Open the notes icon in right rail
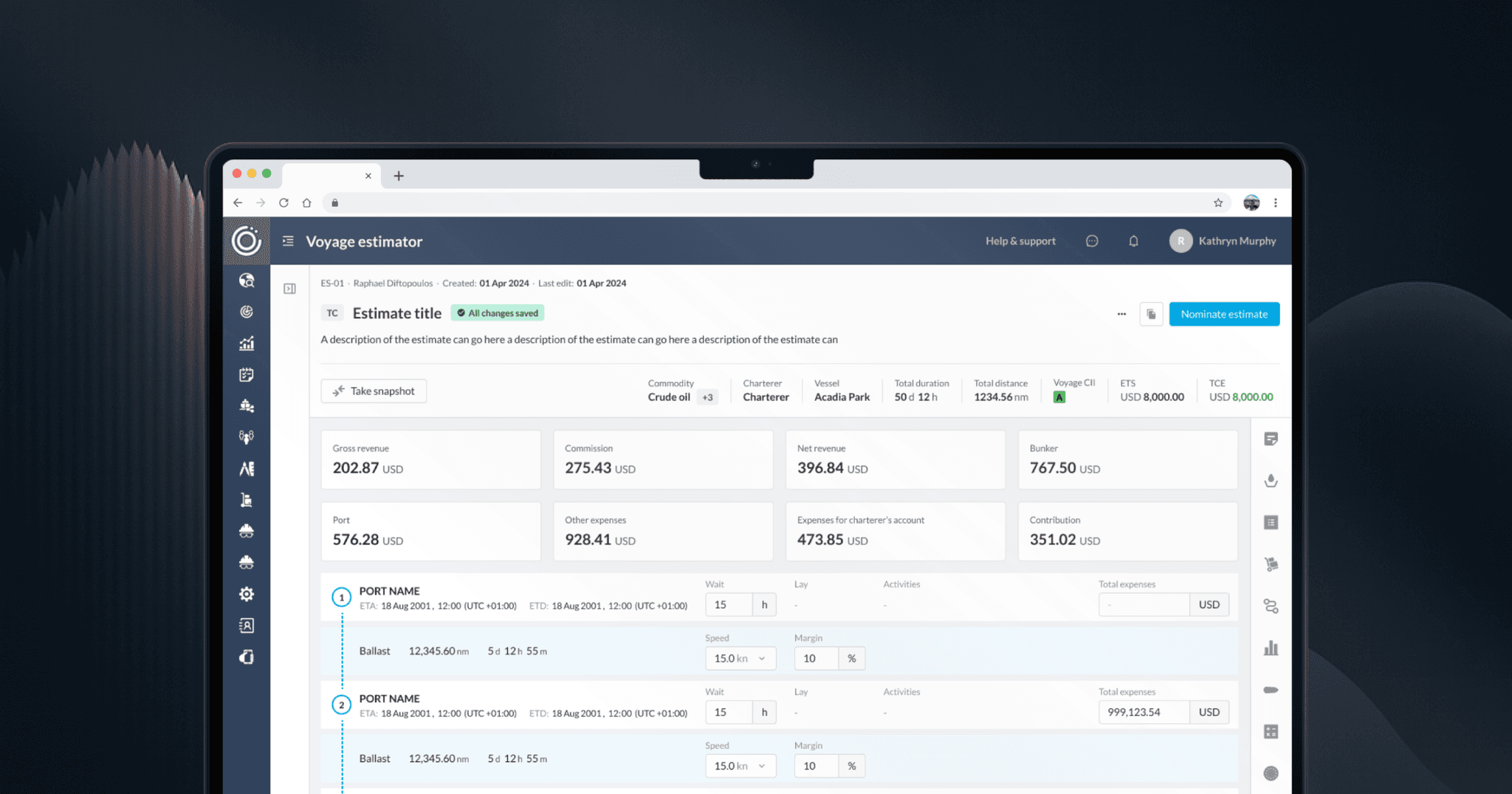 (1271, 439)
